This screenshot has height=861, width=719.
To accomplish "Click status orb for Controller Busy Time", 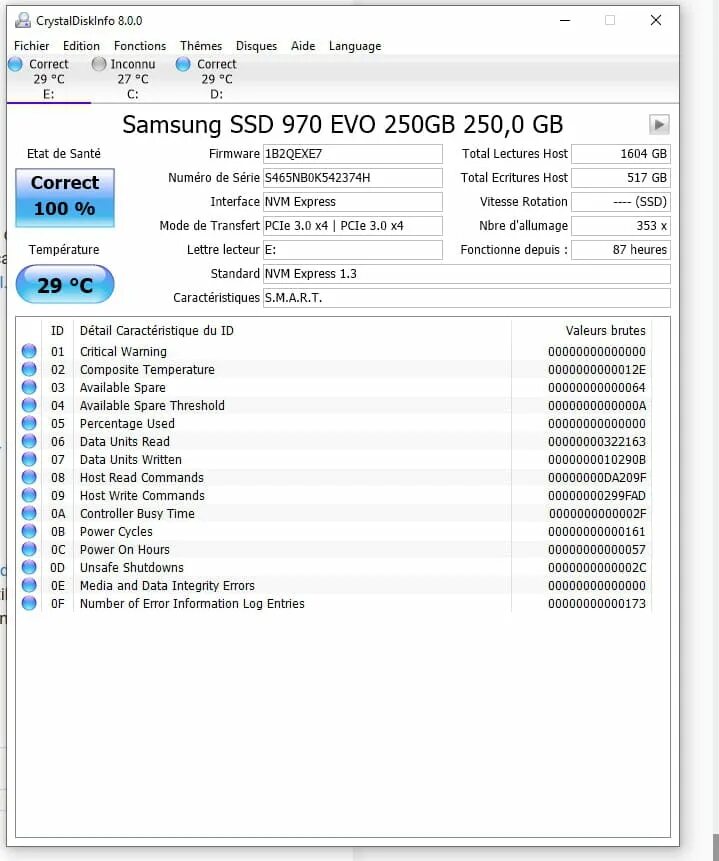I will pyautogui.click(x=29, y=513).
